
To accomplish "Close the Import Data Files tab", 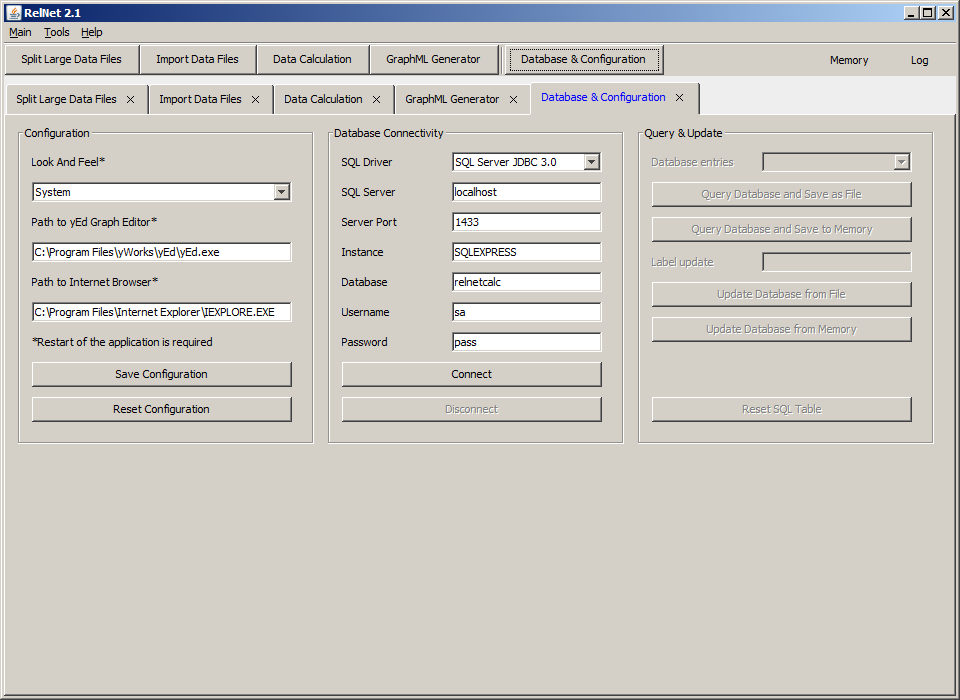I will click(255, 99).
